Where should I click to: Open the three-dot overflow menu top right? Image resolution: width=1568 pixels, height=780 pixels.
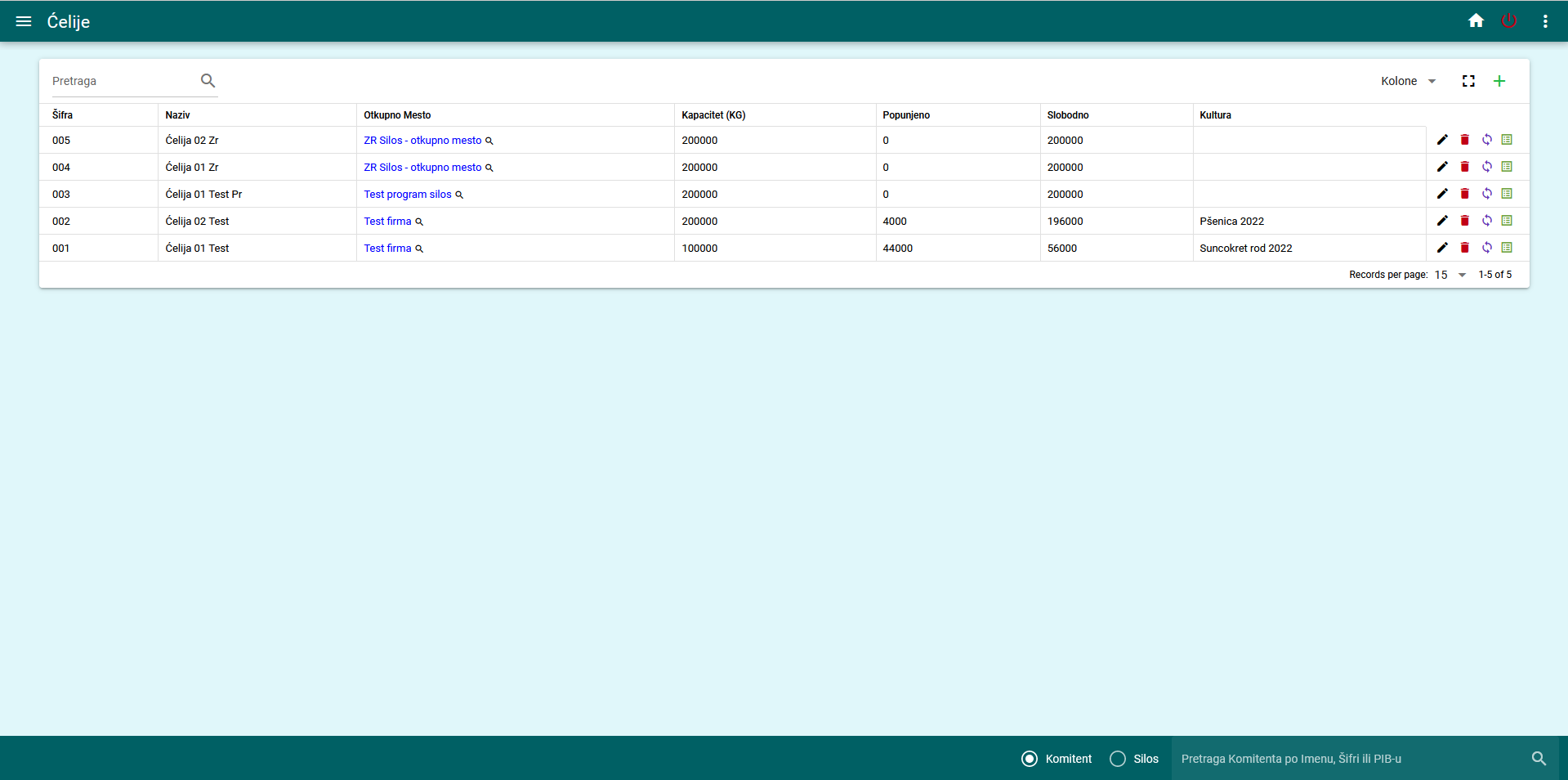click(1544, 20)
